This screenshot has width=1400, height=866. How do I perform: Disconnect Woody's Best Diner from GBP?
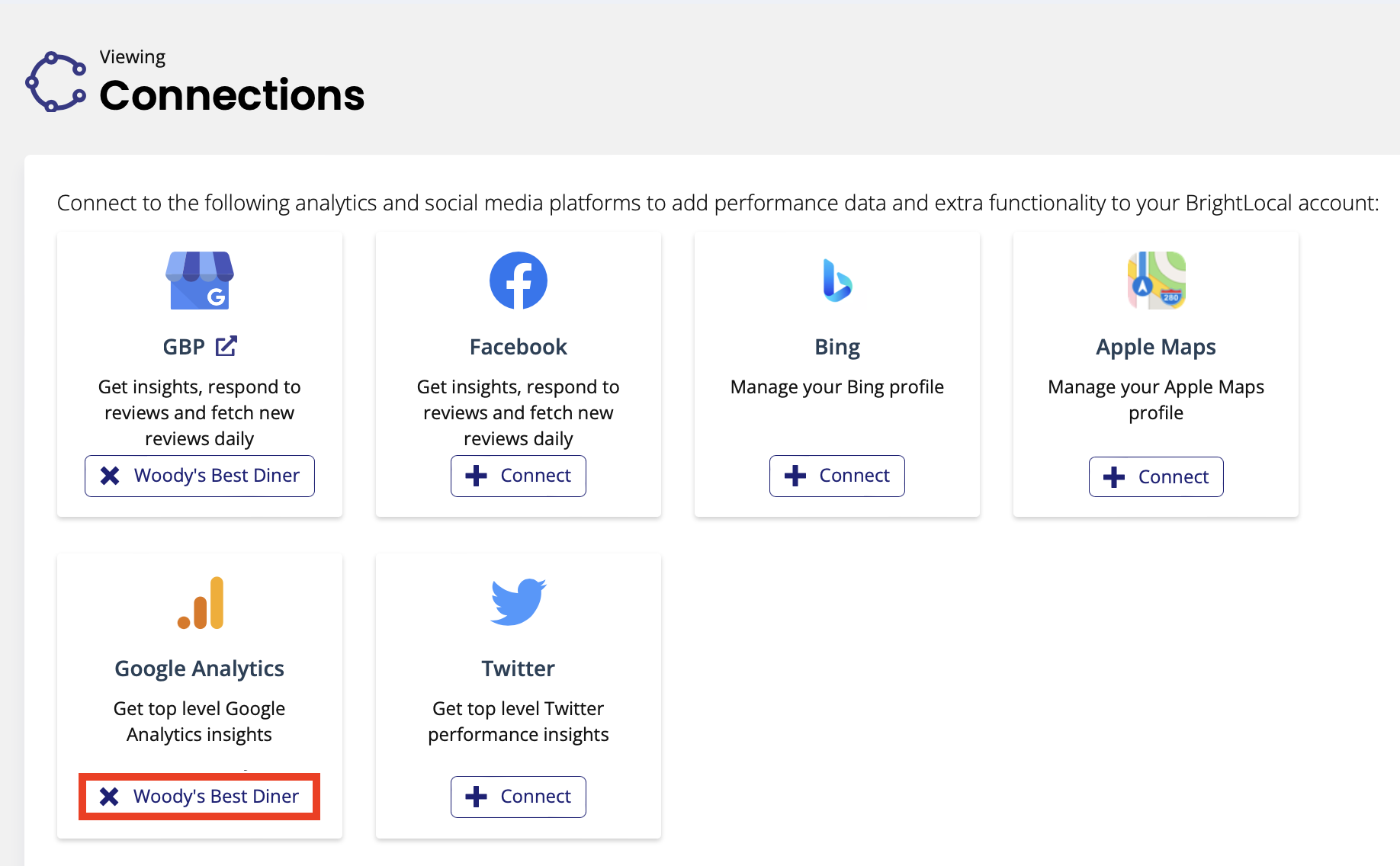(200, 476)
